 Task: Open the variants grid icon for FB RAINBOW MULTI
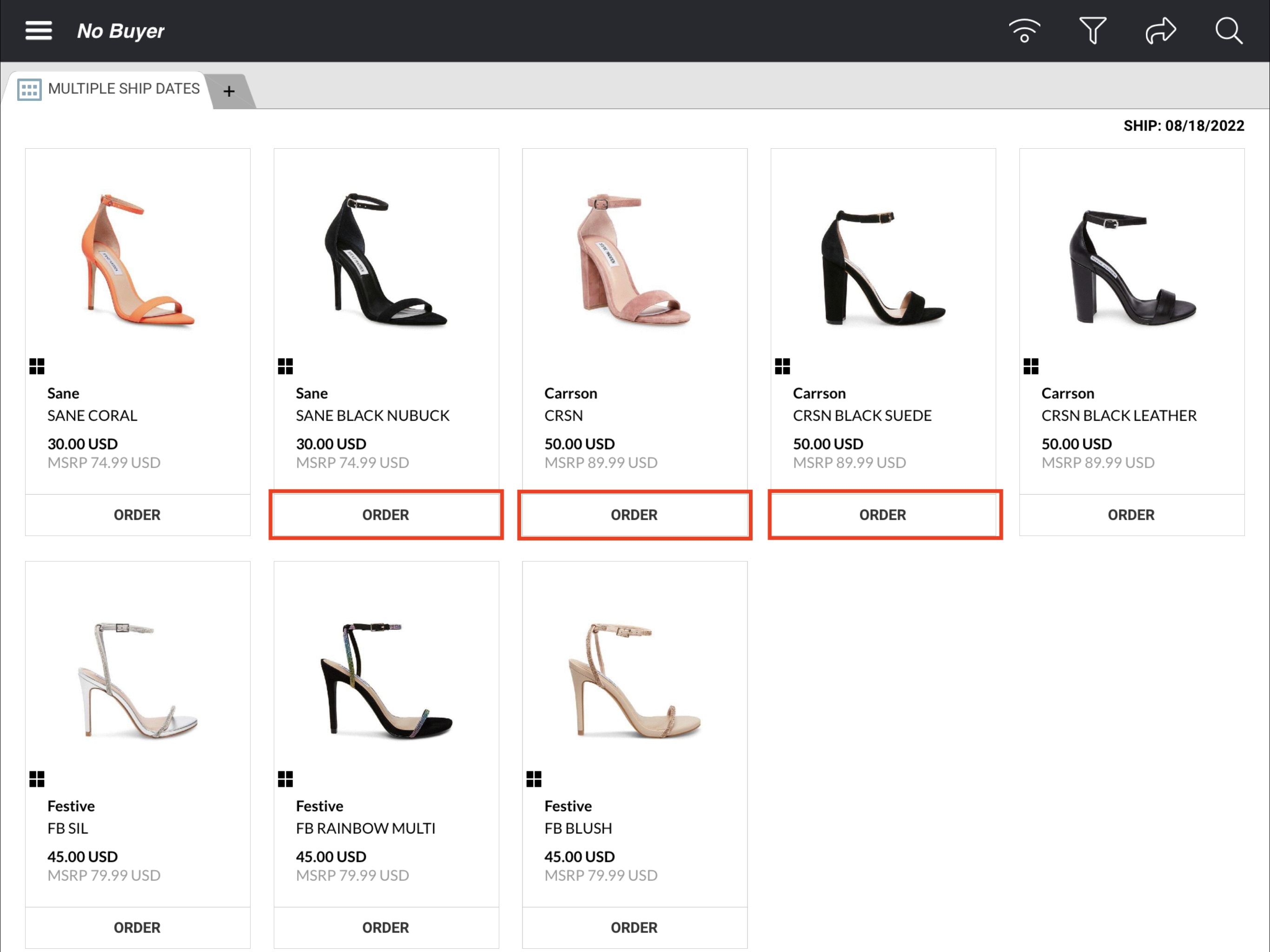click(285, 779)
